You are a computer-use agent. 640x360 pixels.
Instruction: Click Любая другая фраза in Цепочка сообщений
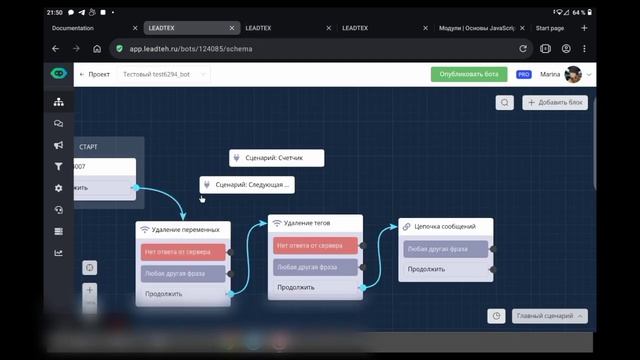[x=446, y=249]
